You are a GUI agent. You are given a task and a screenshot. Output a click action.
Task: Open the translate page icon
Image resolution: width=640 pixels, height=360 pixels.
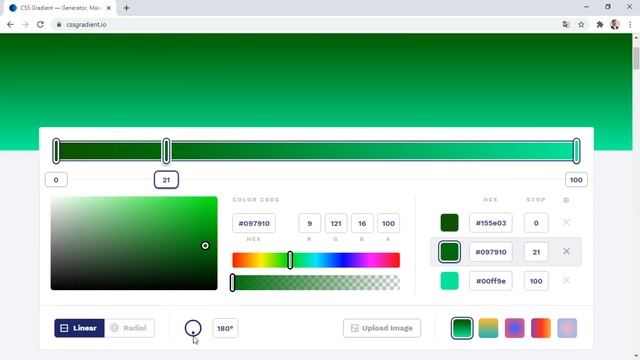(x=566, y=24)
